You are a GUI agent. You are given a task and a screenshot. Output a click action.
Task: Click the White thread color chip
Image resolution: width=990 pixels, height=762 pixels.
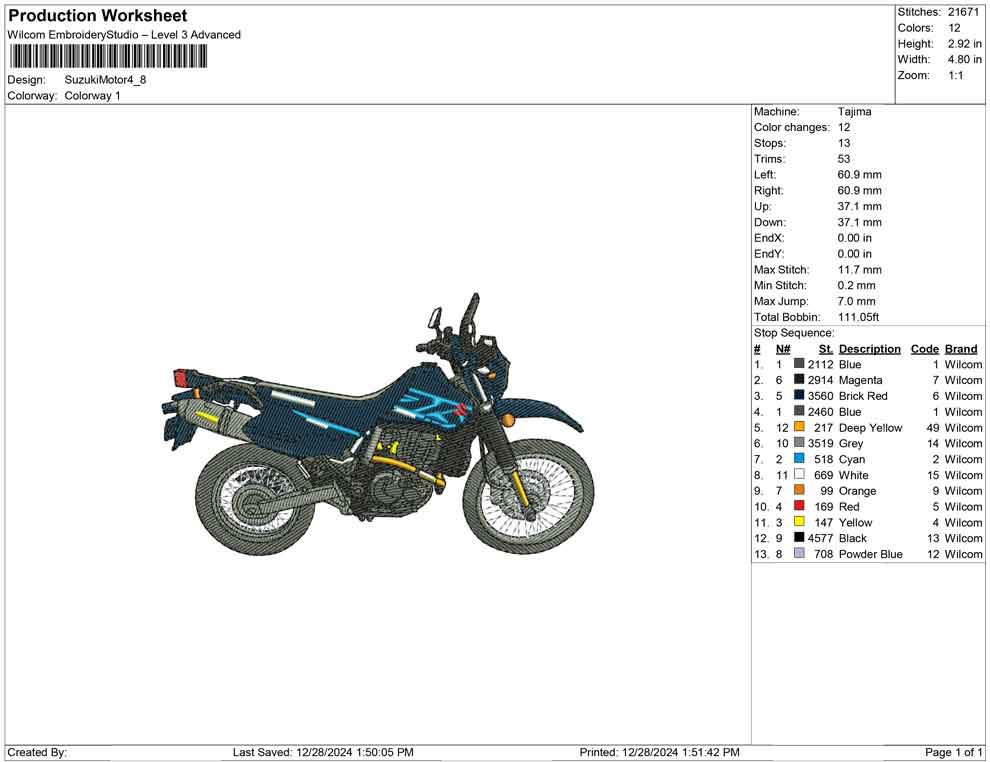(800, 475)
